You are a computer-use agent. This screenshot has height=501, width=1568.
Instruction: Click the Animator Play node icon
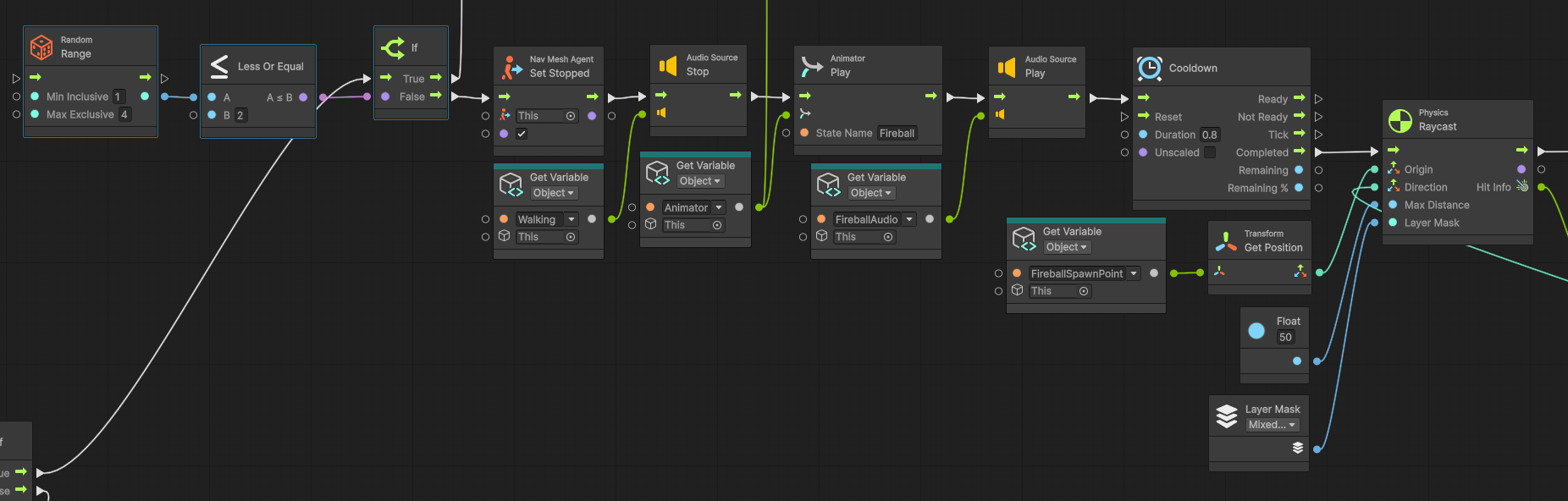(812, 66)
